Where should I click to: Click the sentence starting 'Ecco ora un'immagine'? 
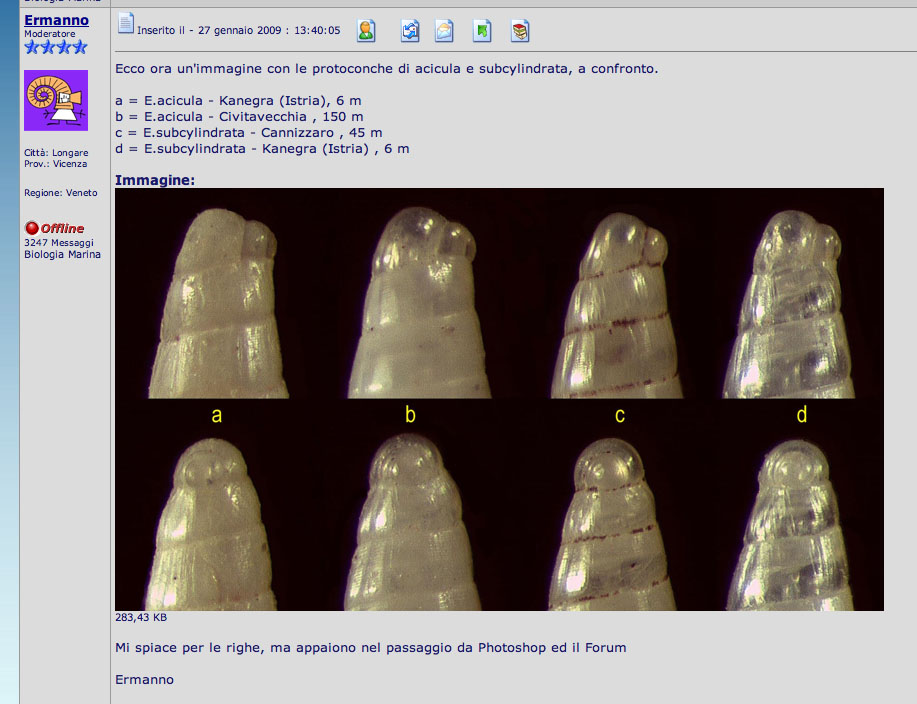tap(387, 68)
